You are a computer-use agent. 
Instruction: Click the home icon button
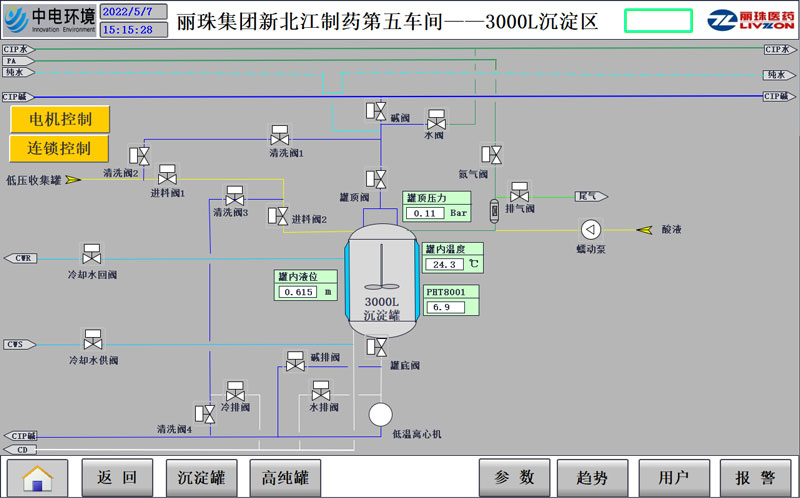pyautogui.click(x=38, y=477)
